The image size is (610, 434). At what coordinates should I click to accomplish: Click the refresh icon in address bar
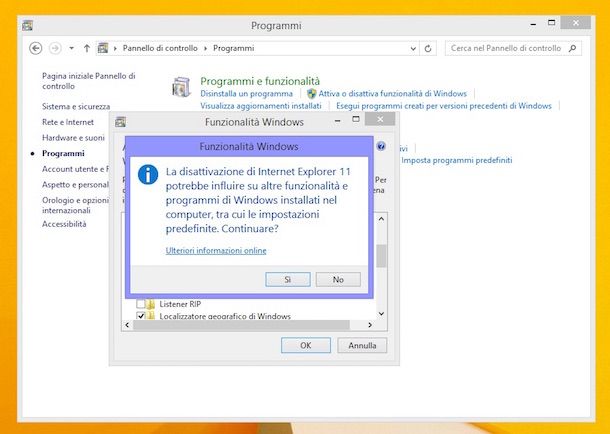click(x=428, y=49)
